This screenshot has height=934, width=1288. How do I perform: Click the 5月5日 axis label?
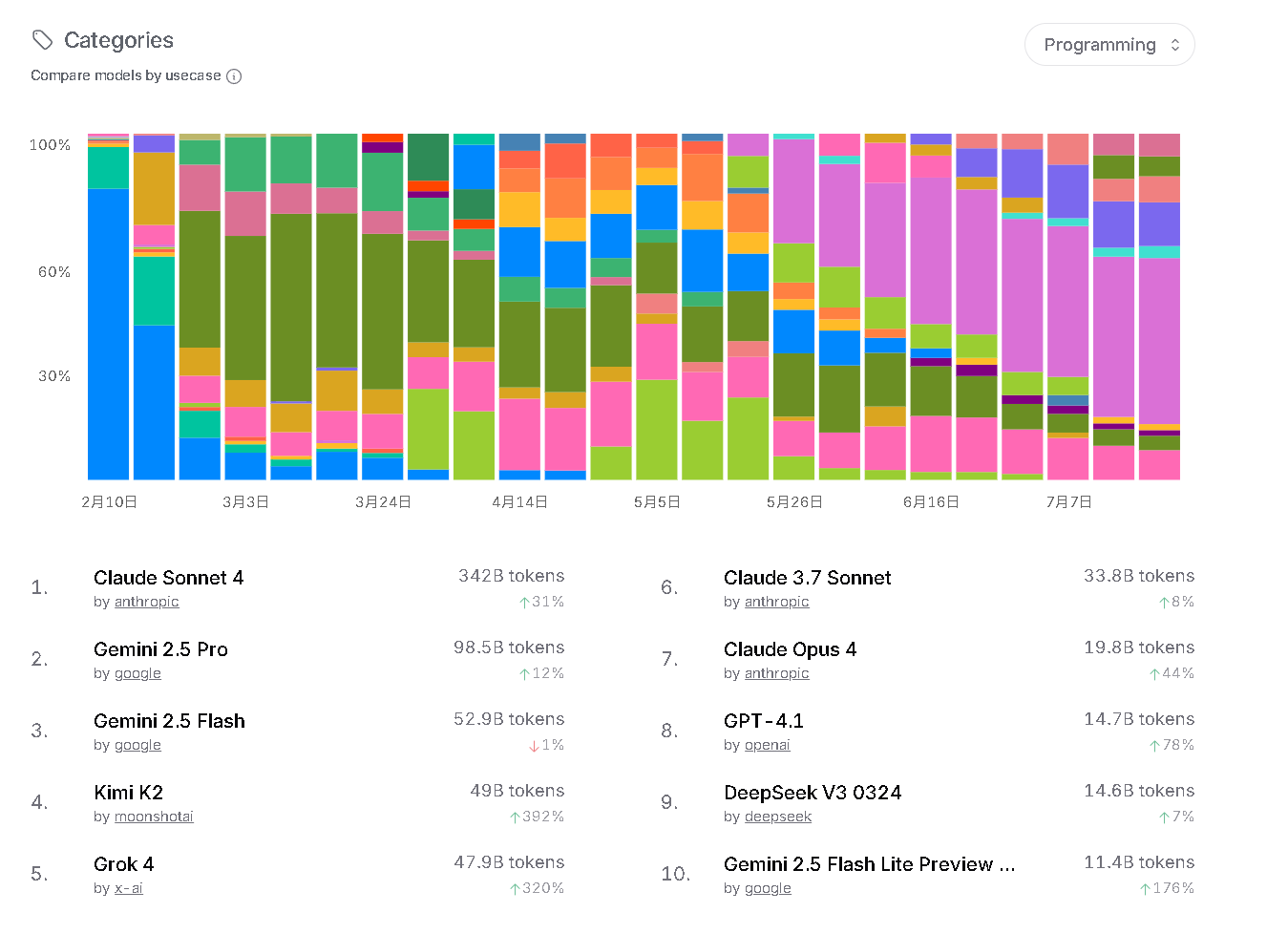(x=657, y=502)
